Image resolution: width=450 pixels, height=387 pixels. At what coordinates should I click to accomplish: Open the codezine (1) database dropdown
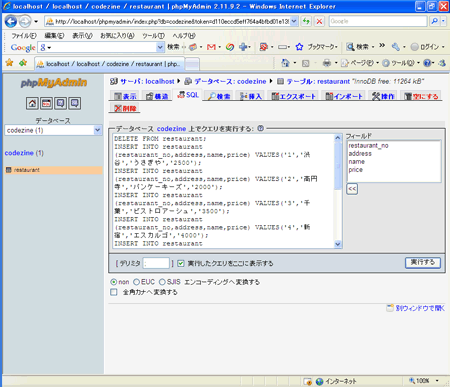tap(53, 130)
